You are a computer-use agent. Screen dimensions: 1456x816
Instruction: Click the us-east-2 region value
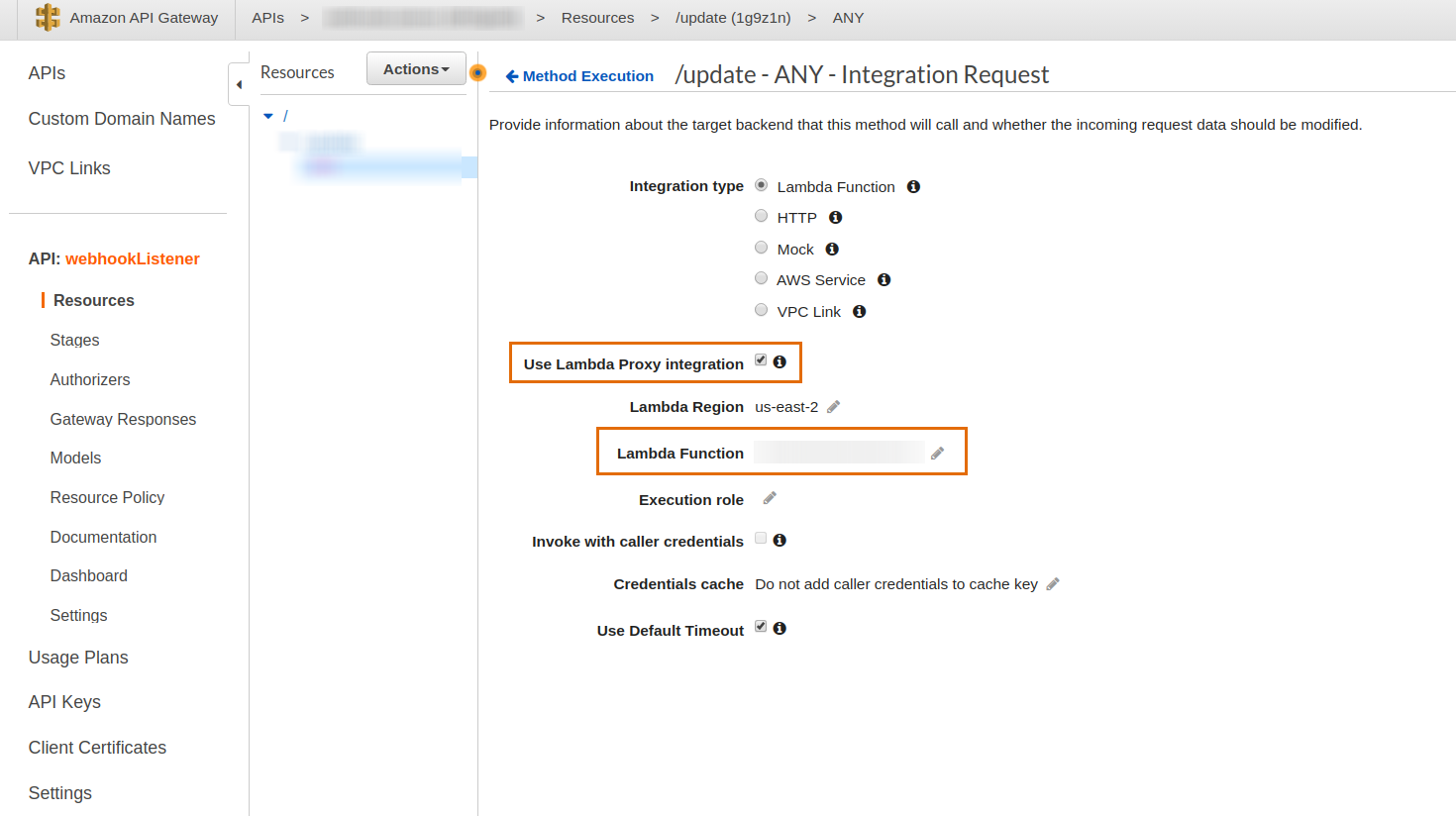(x=786, y=407)
